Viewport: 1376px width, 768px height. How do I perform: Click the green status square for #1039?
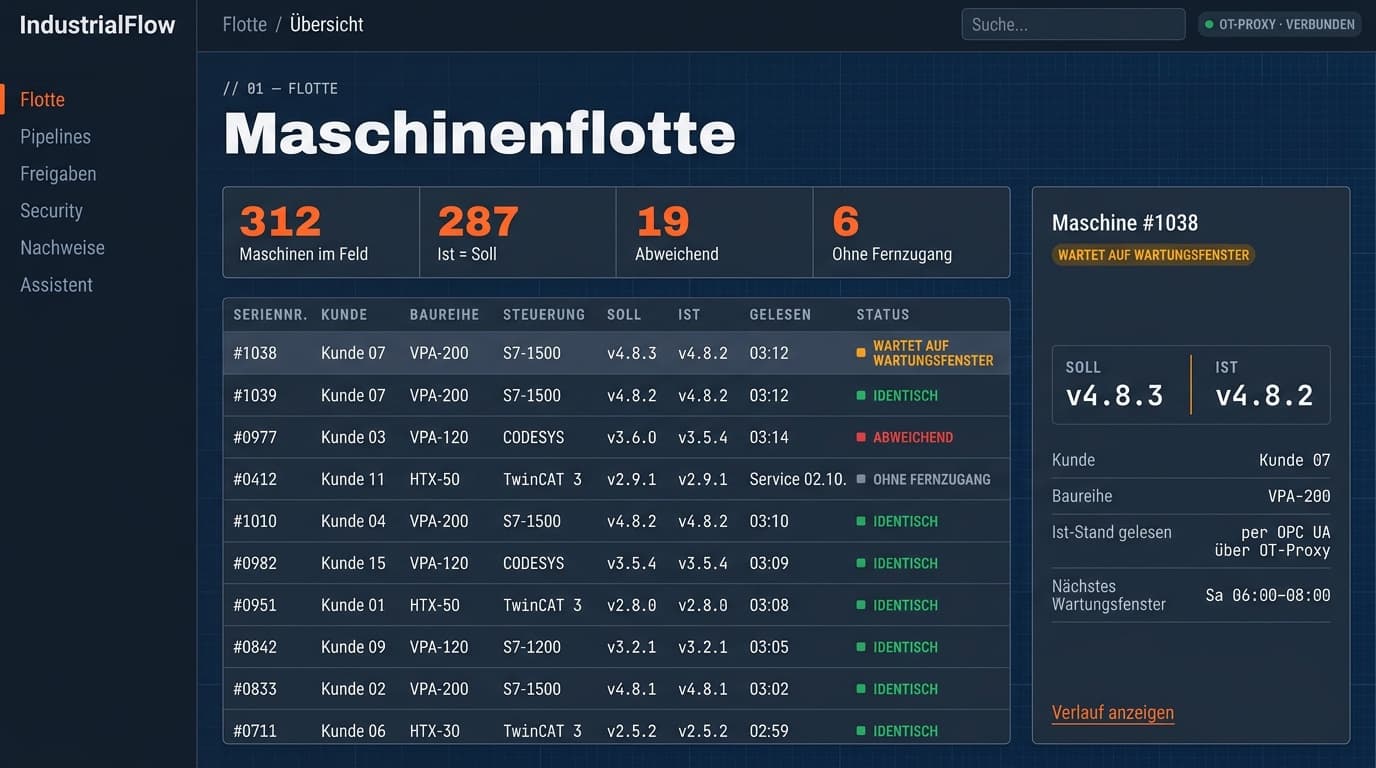click(861, 395)
